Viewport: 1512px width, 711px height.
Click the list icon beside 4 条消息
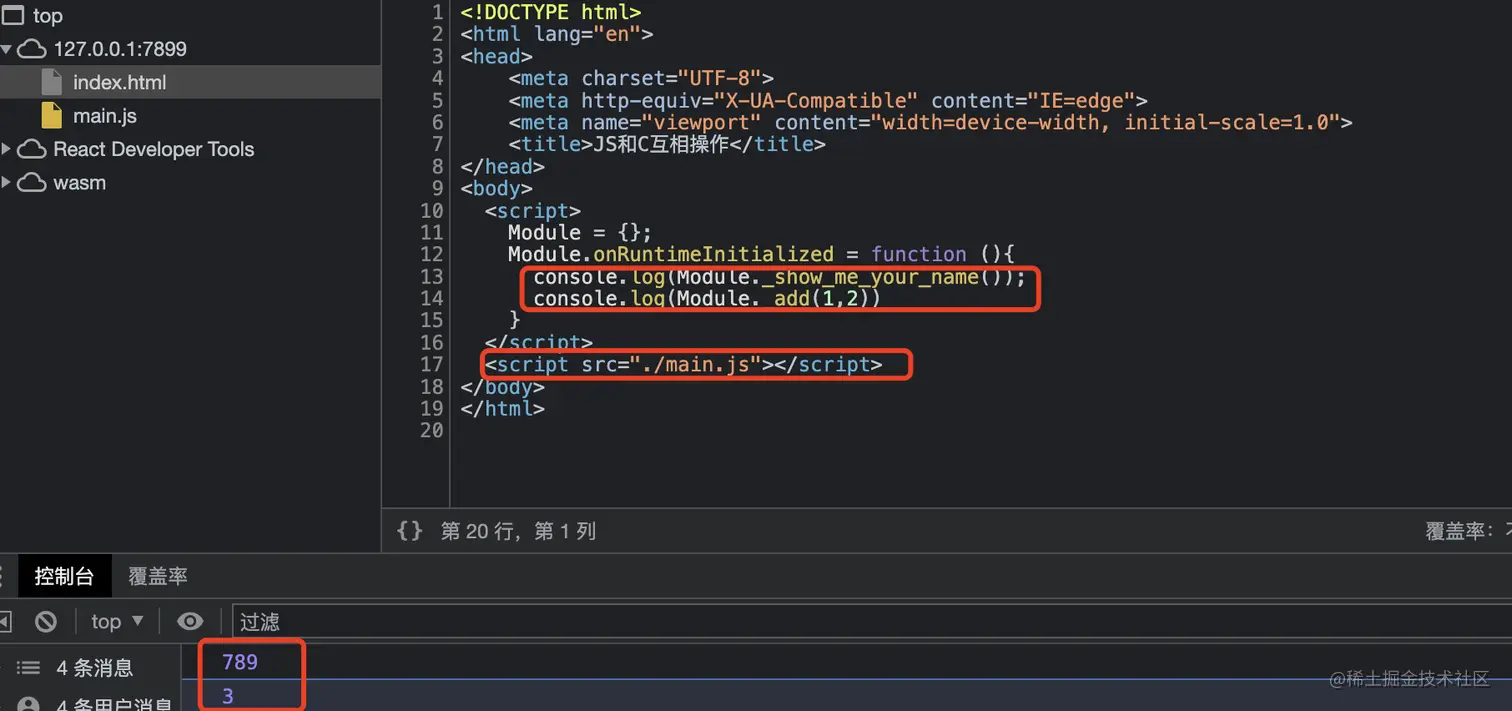pos(28,668)
